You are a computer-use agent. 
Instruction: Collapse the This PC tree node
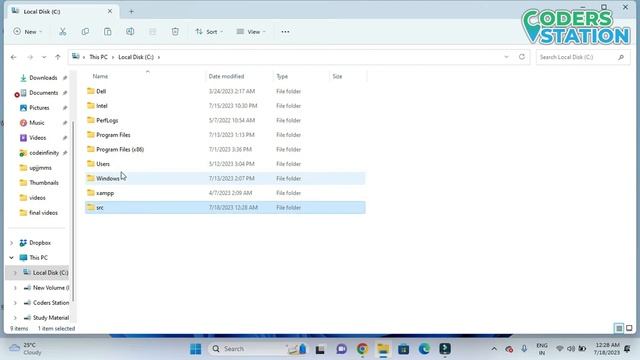click(11, 258)
